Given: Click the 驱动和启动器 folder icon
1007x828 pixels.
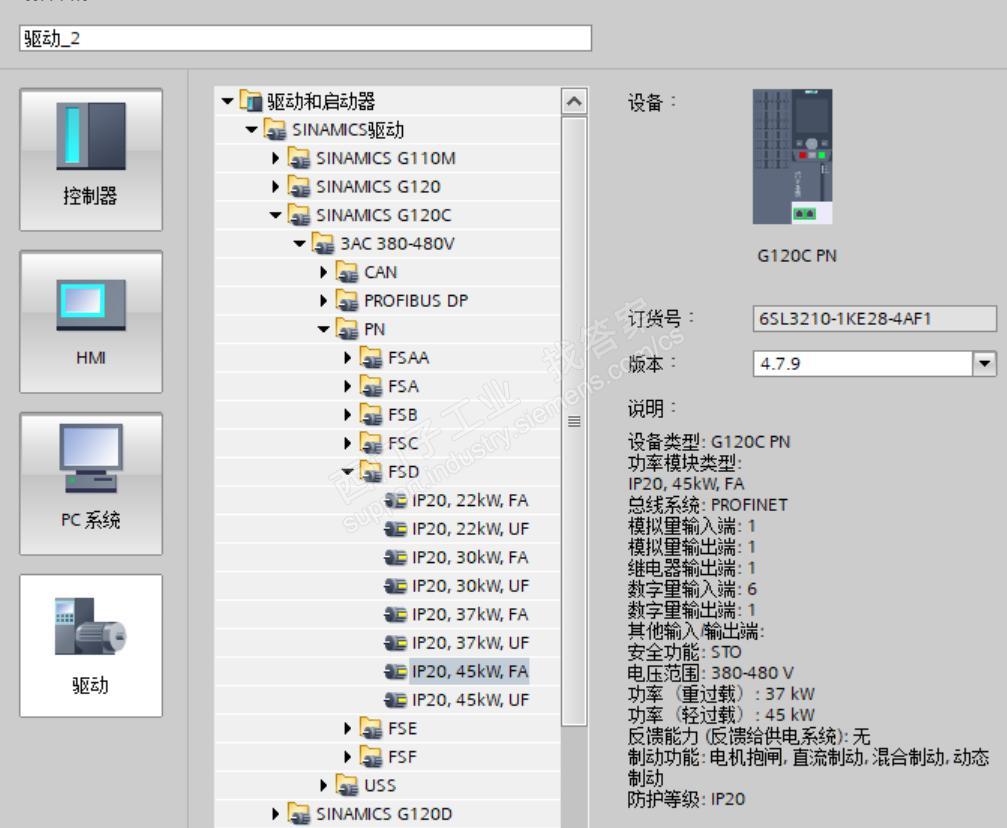Looking at the screenshot, I should tap(251, 101).
